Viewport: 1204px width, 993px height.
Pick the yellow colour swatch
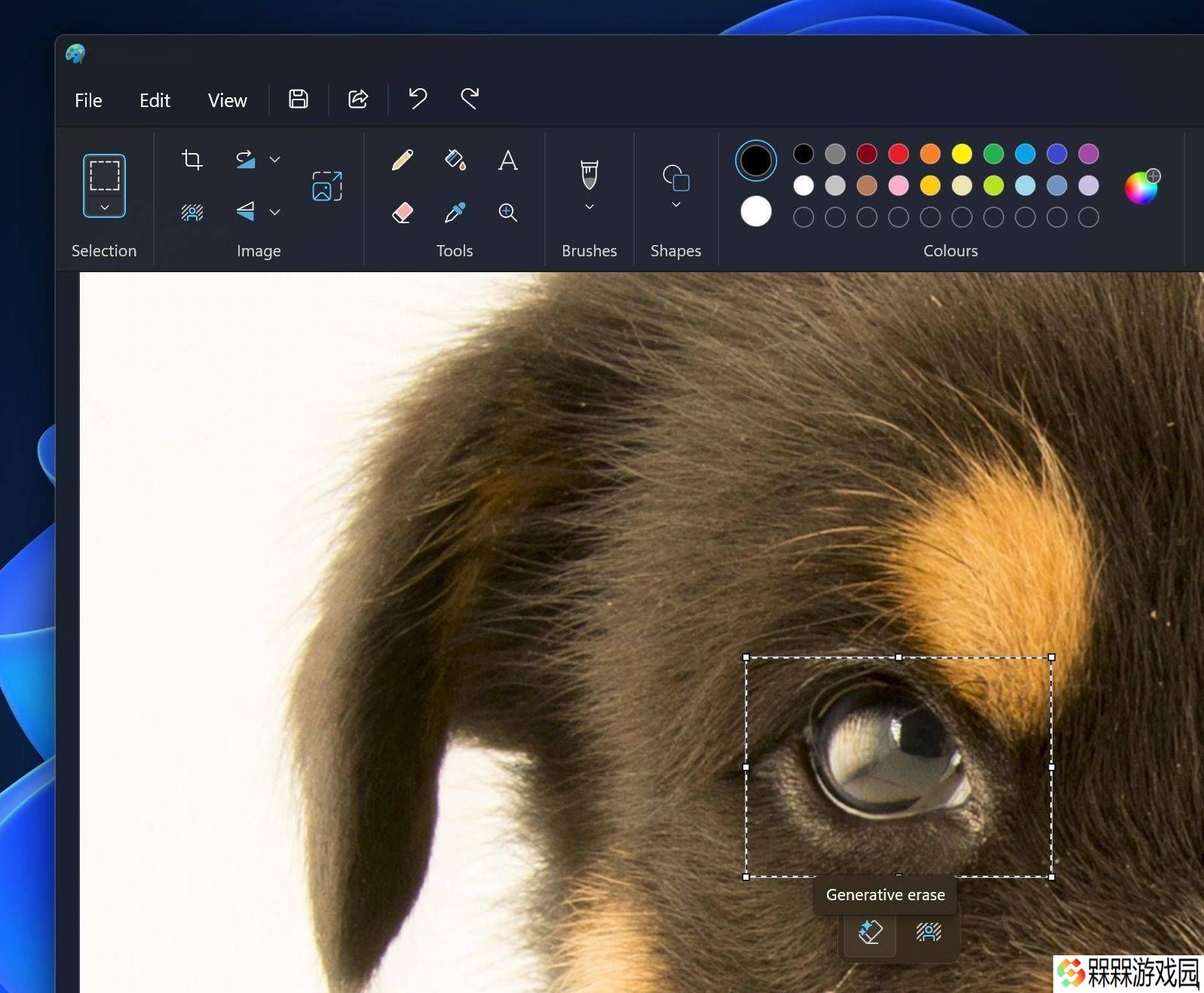(x=962, y=154)
